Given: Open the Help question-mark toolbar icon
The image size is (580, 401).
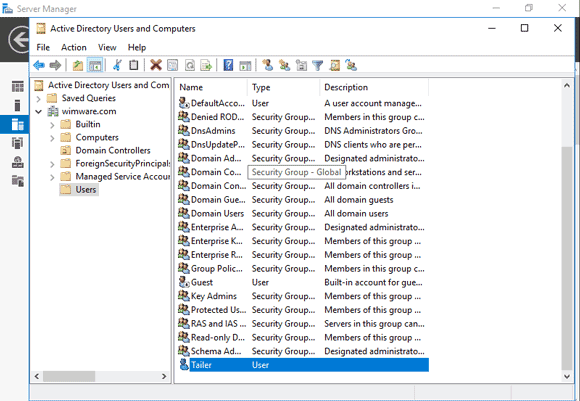Looking at the screenshot, I should (x=228, y=65).
